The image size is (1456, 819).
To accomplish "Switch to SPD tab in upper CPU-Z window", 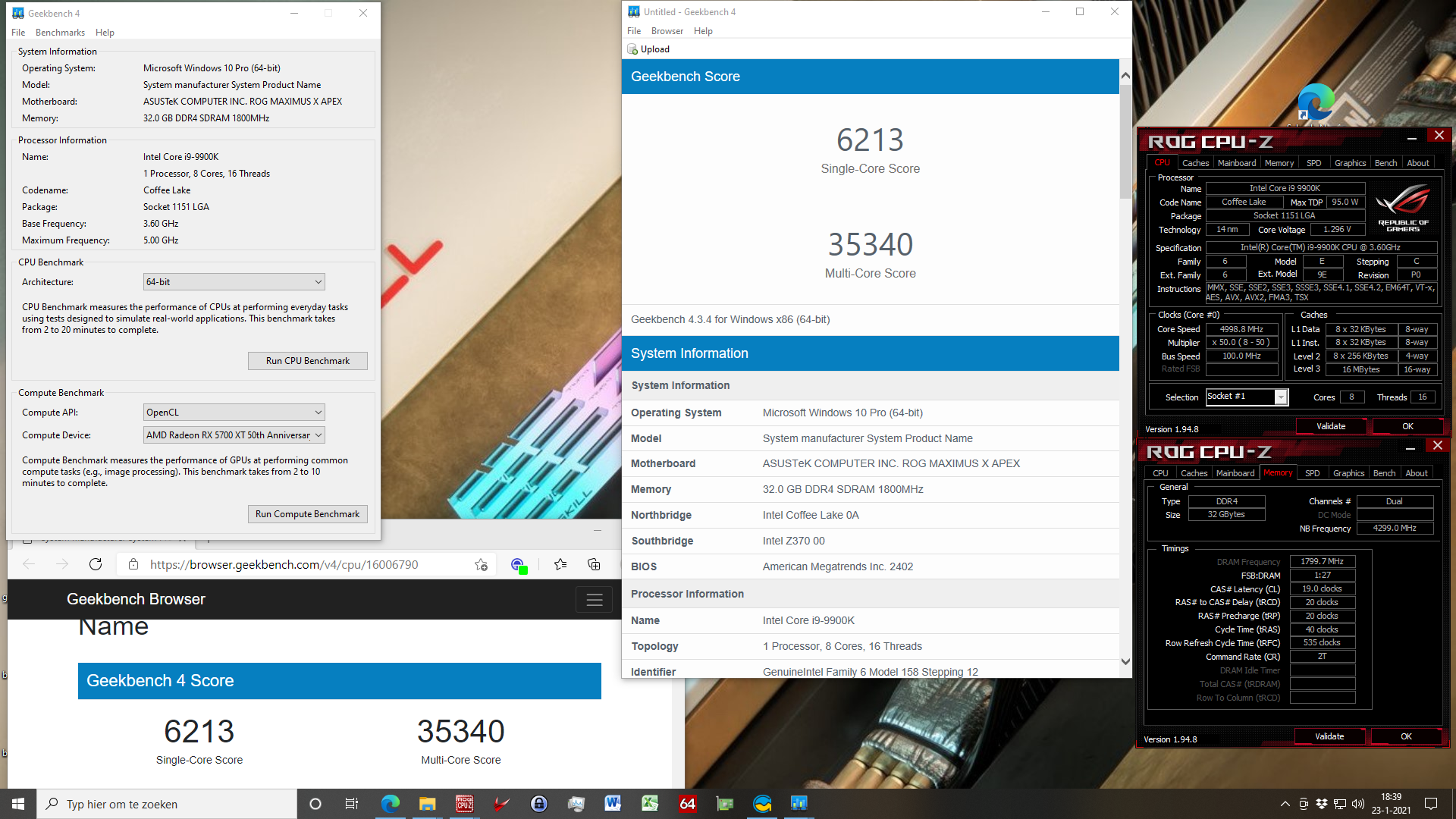I will (x=1314, y=163).
